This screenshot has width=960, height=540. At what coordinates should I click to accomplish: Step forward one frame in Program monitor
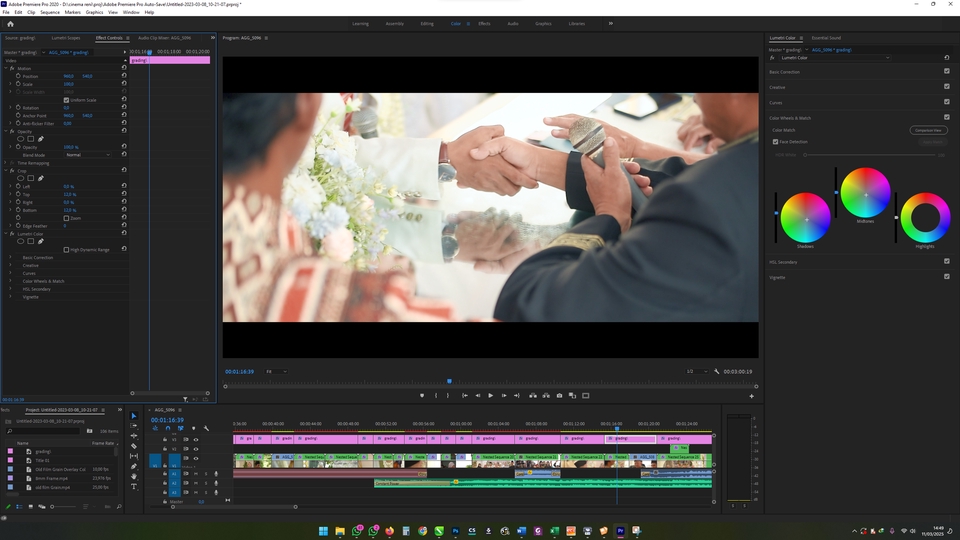click(x=504, y=396)
